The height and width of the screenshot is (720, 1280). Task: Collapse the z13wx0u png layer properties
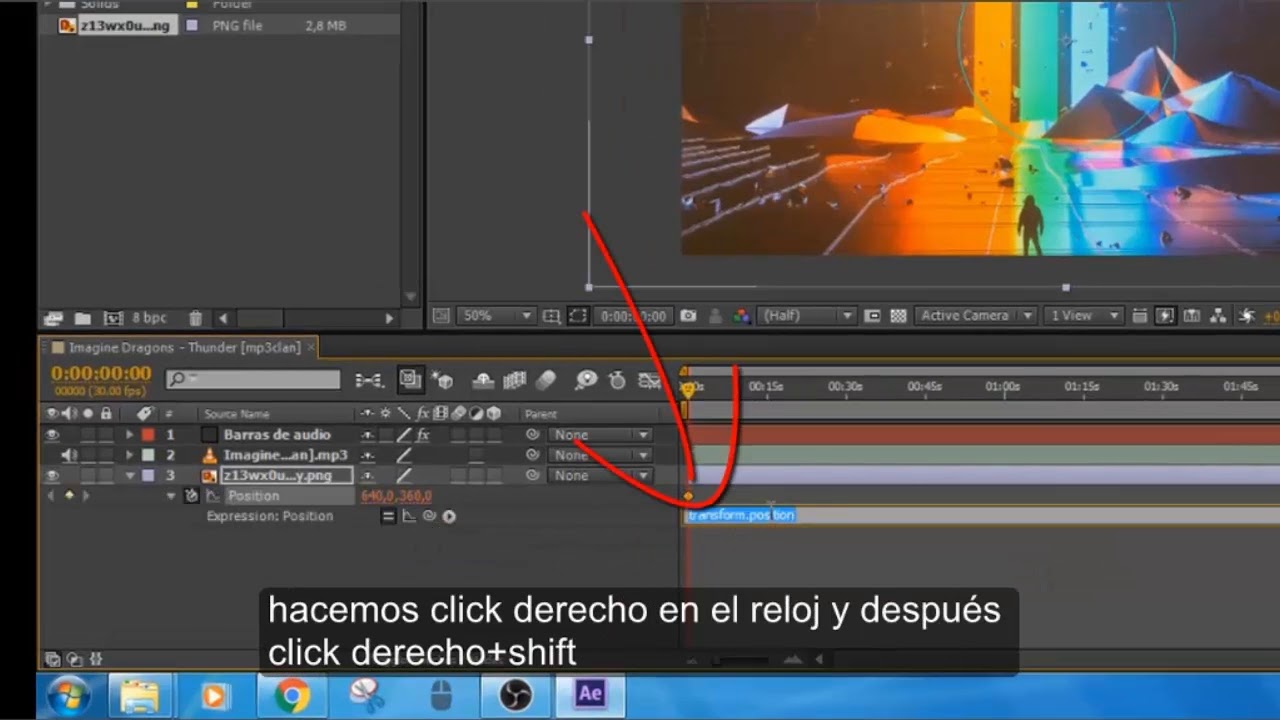click(x=129, y=476)
